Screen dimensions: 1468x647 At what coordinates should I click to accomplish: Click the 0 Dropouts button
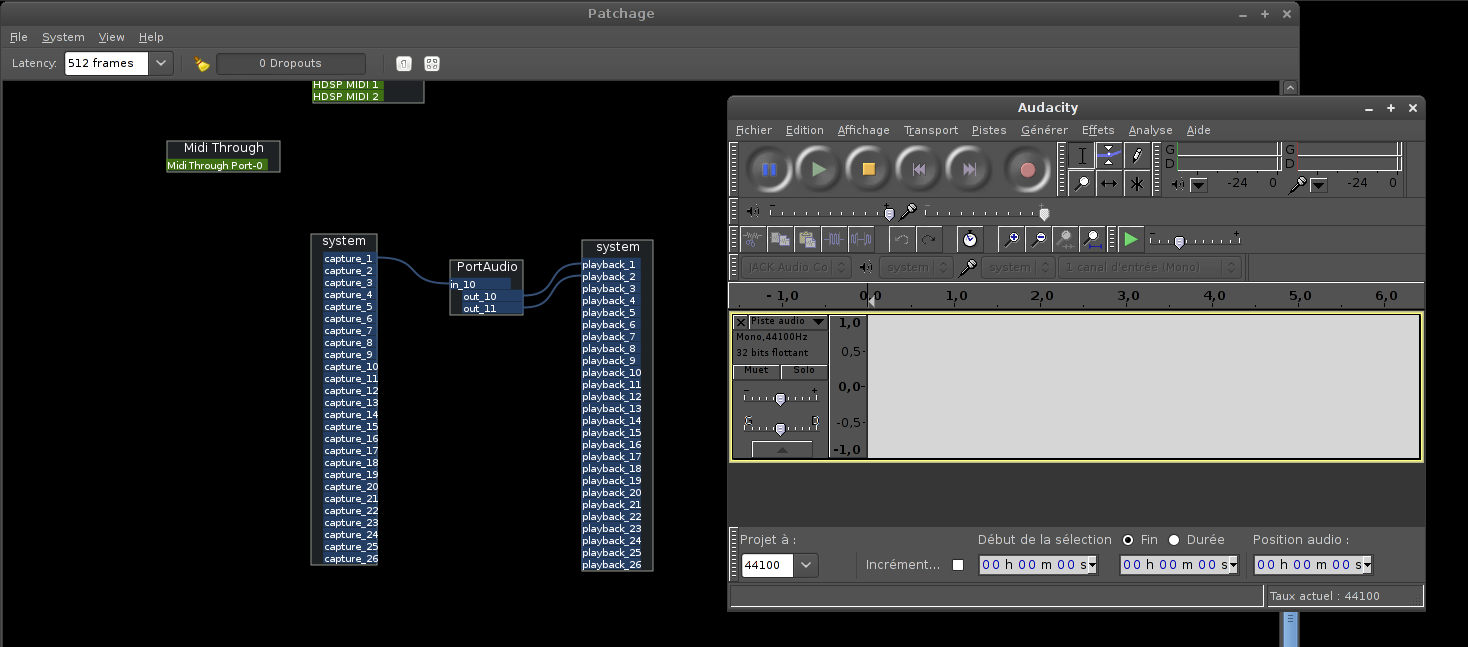(x=290, y=64)
